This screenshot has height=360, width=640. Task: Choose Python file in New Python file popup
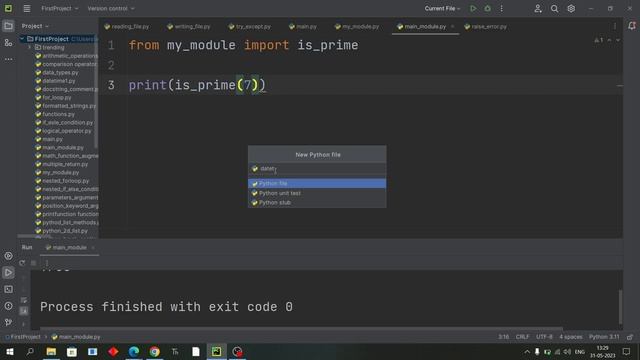pos(317,183)
